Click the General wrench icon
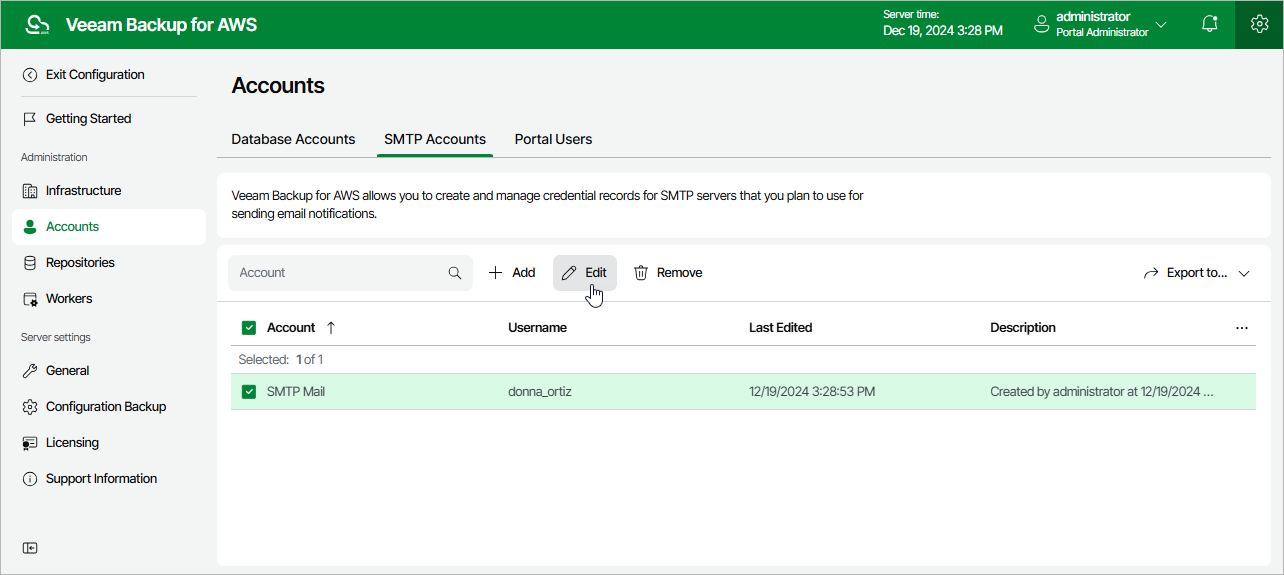Image resolution: width=1284 pixels, height=575 pixels. [30, 371]
